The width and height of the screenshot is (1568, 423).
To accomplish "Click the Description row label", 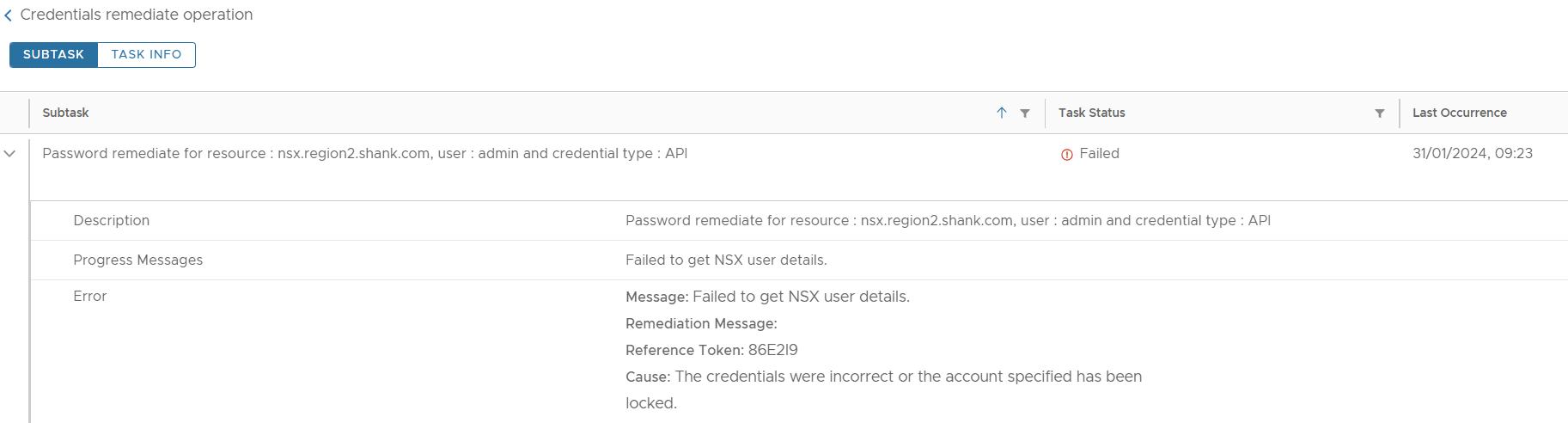I will coord(112,220).
